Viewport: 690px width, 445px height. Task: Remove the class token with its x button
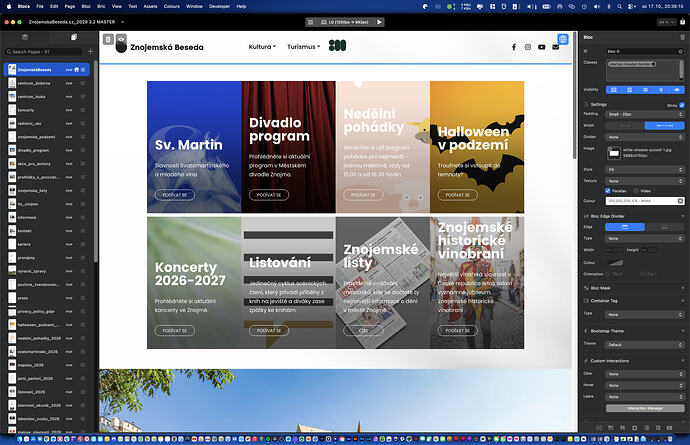[x=653, y=64]
